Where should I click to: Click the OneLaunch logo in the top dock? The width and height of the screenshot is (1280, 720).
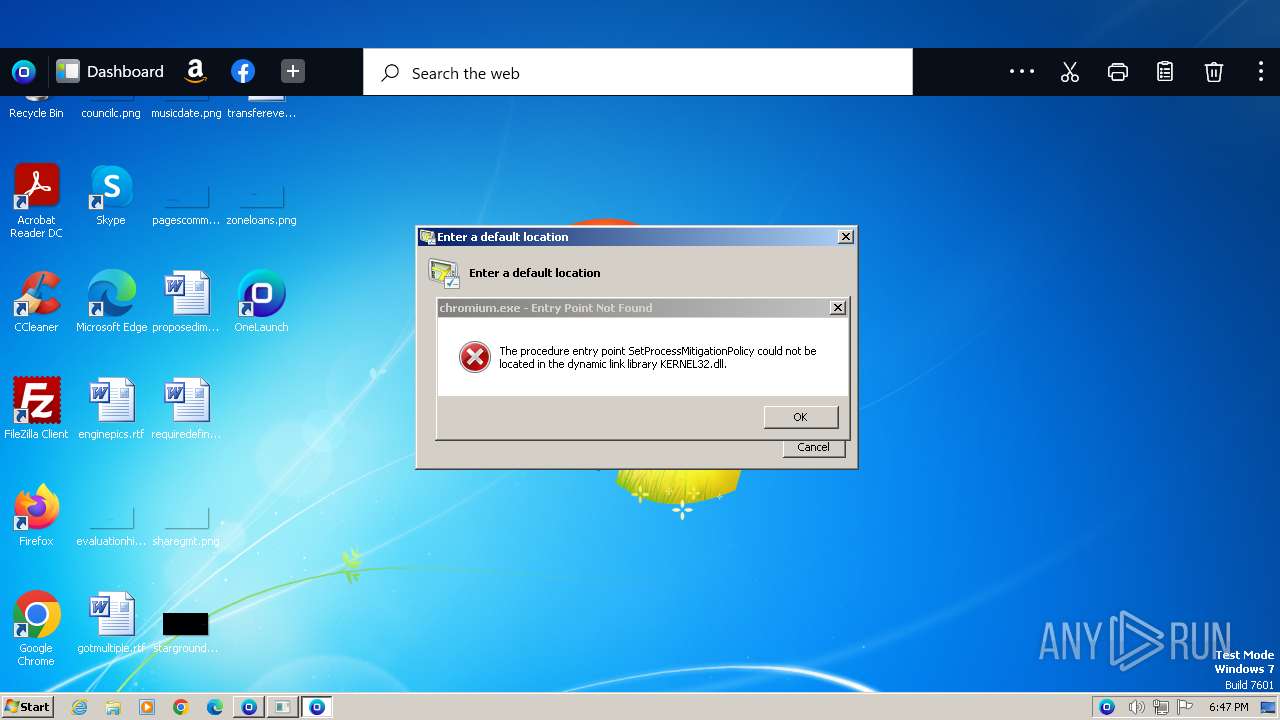point(23,72)
